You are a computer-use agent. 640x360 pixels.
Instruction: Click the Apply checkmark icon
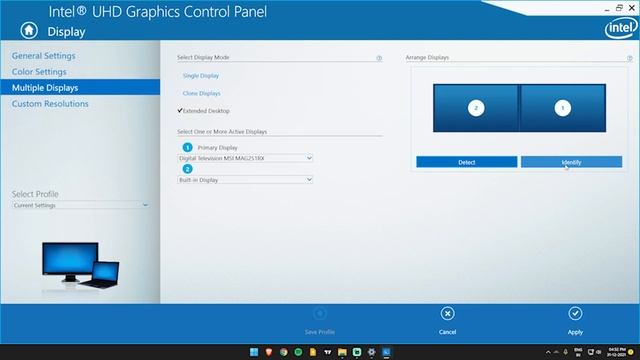(x=575, y=313)
